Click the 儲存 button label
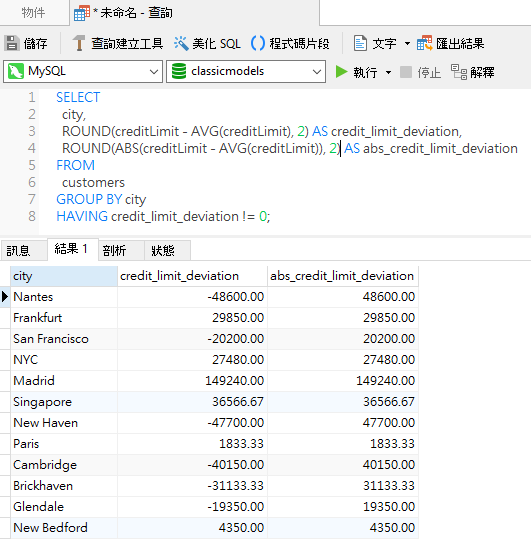This screenshot has width=531, height=544. point(35,44)
